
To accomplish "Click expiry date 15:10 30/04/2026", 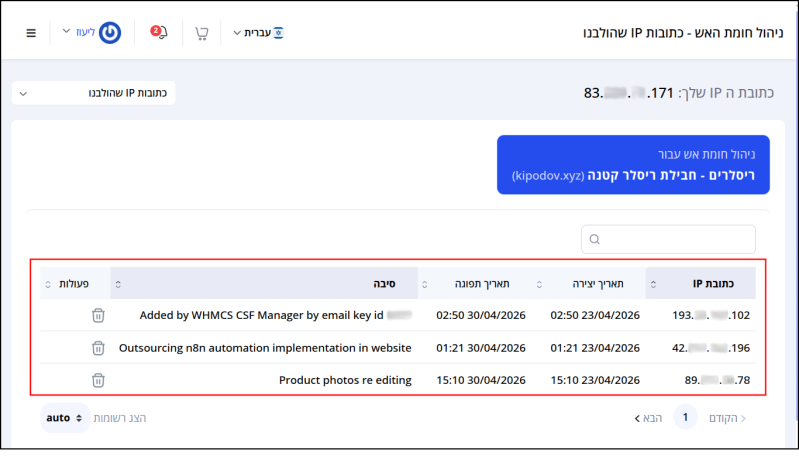I will point(481,380).
